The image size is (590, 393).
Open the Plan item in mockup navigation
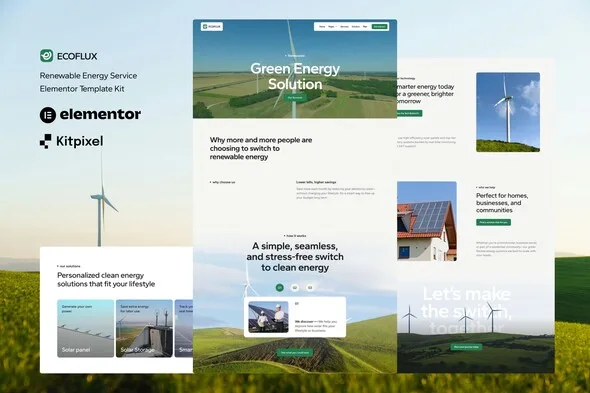click(365, 27)
